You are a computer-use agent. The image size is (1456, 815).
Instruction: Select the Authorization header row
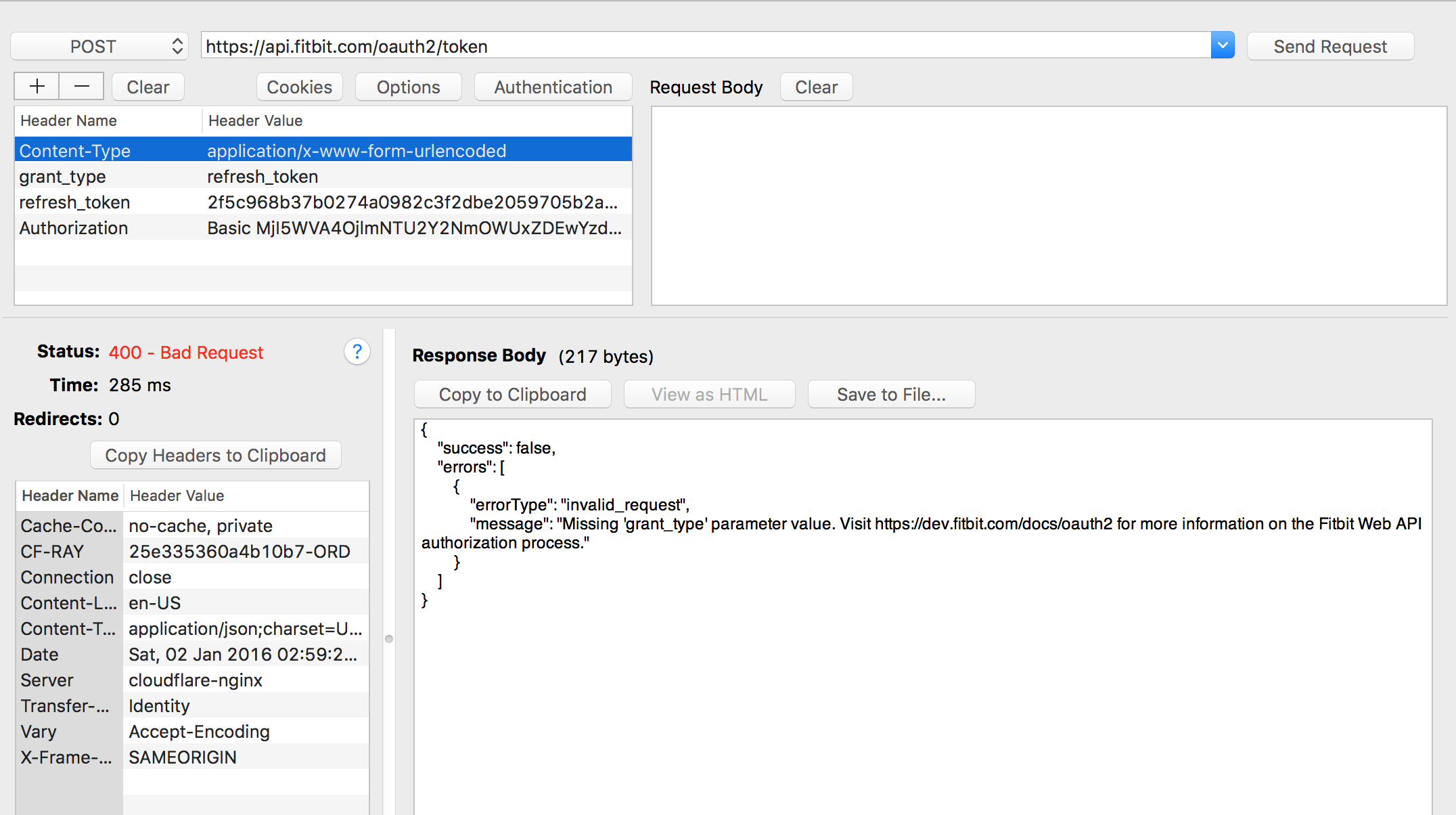point(322,228)
